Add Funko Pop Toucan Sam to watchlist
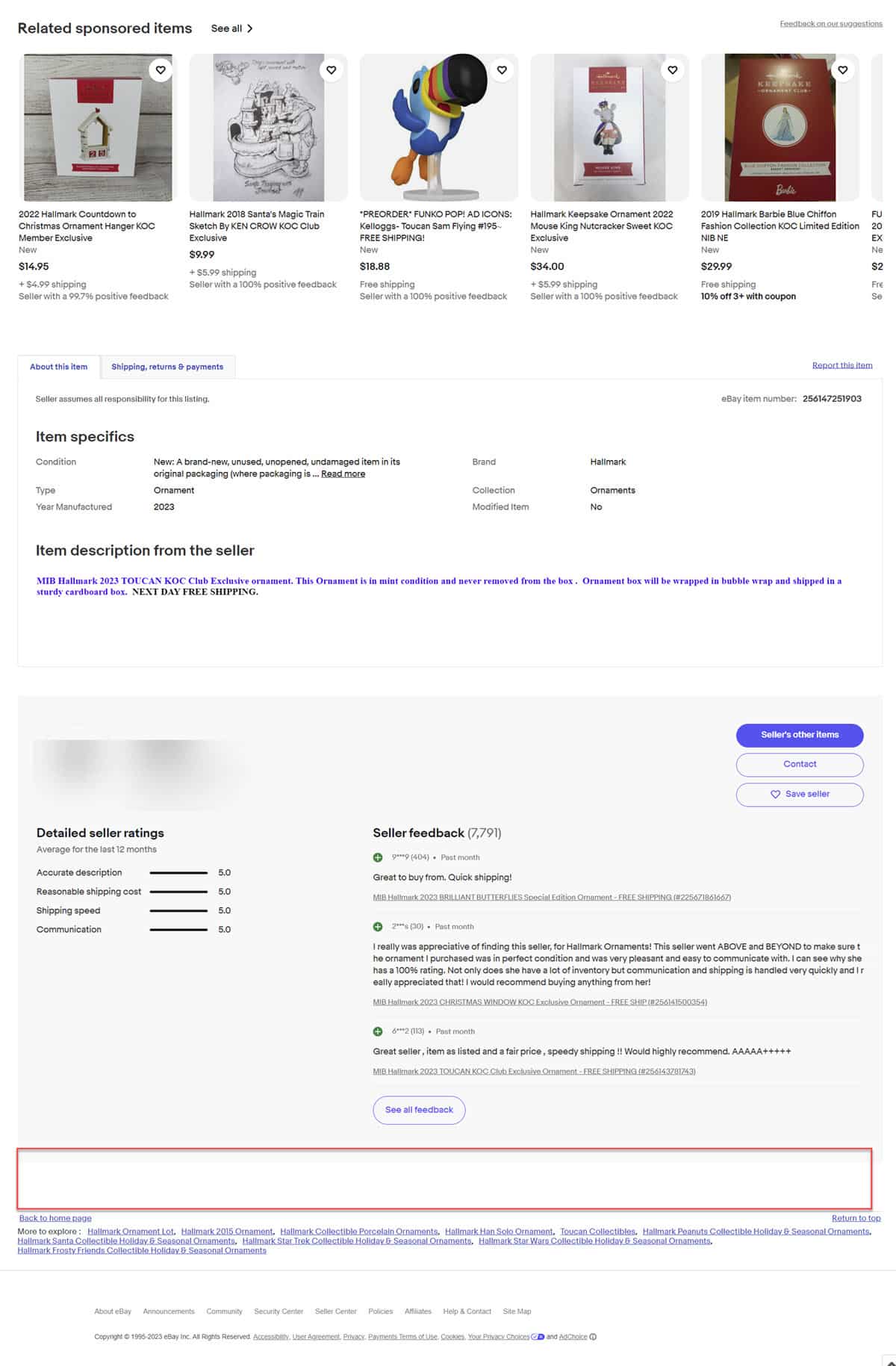Screen dimensions: 896x1366 (502, 70)
